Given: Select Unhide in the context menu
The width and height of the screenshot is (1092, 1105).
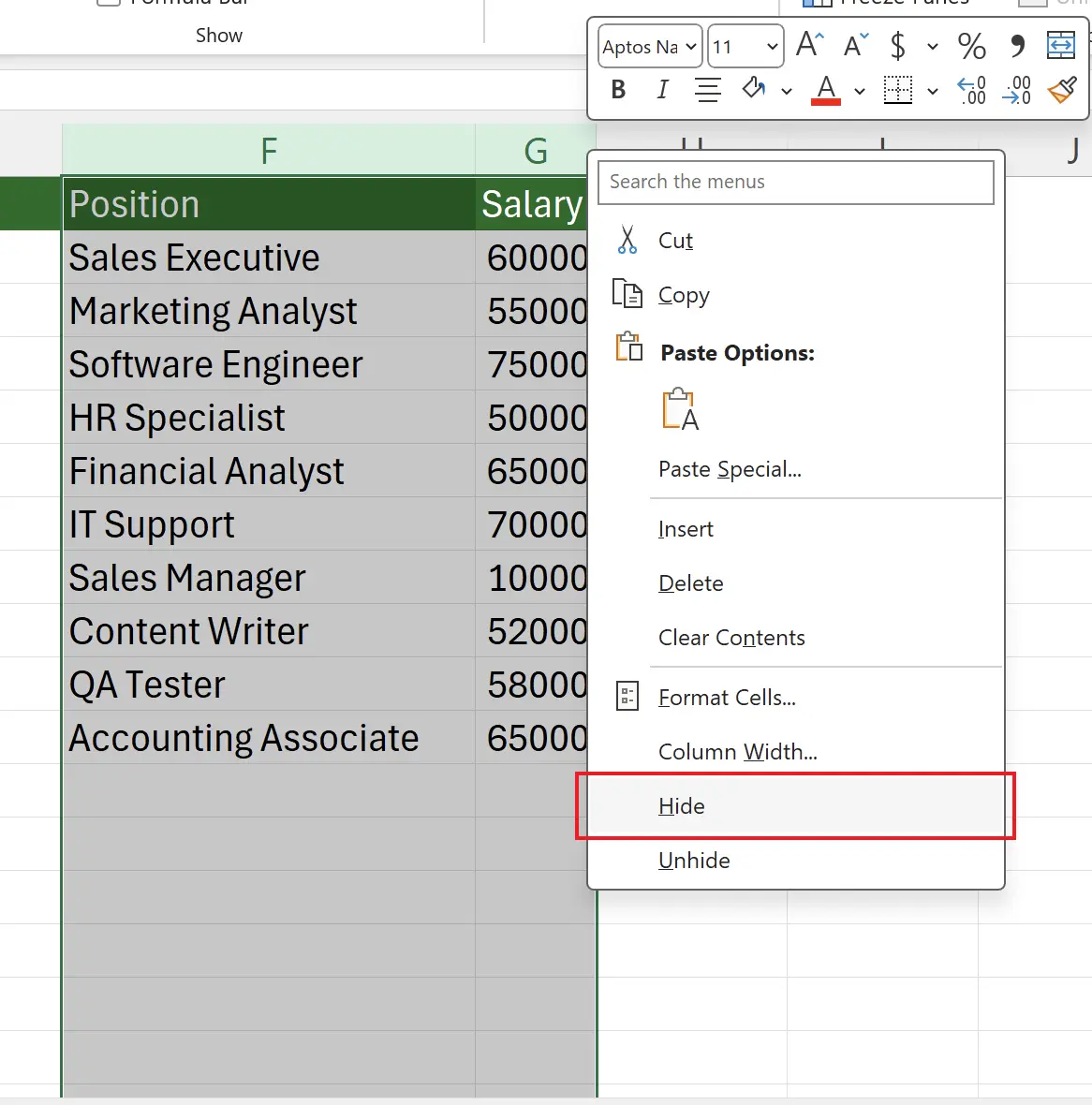Looking at the screenshot, I should click(x=694, y=861).
